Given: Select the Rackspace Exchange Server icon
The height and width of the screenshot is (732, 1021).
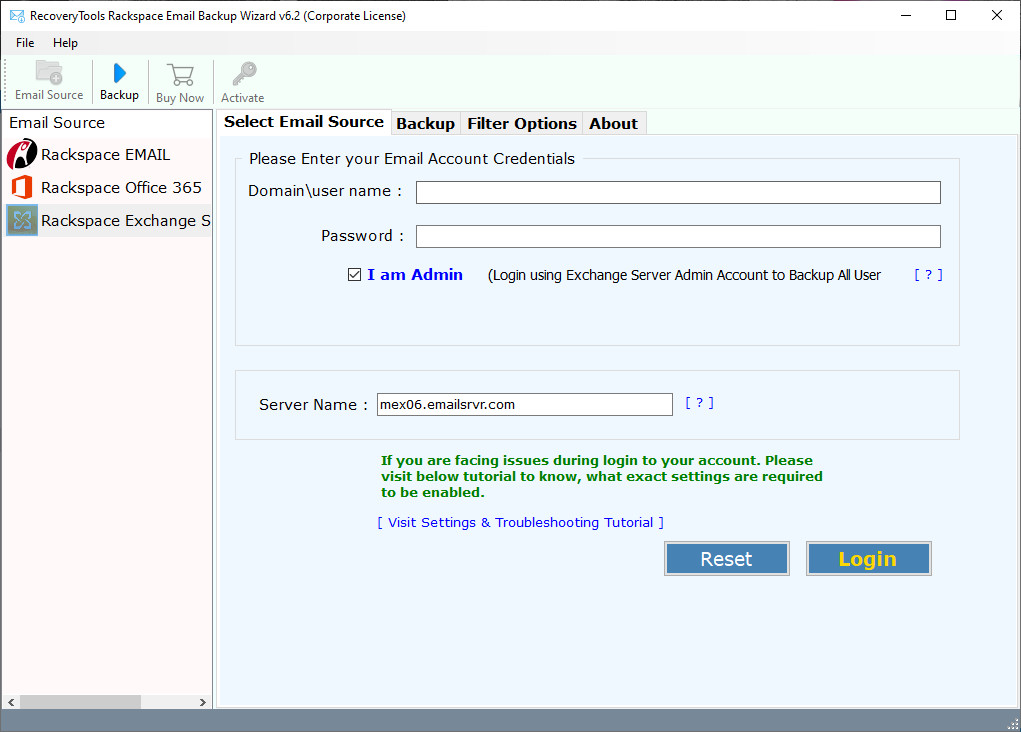Looking at the screenshot, I should tap(22, 220).
